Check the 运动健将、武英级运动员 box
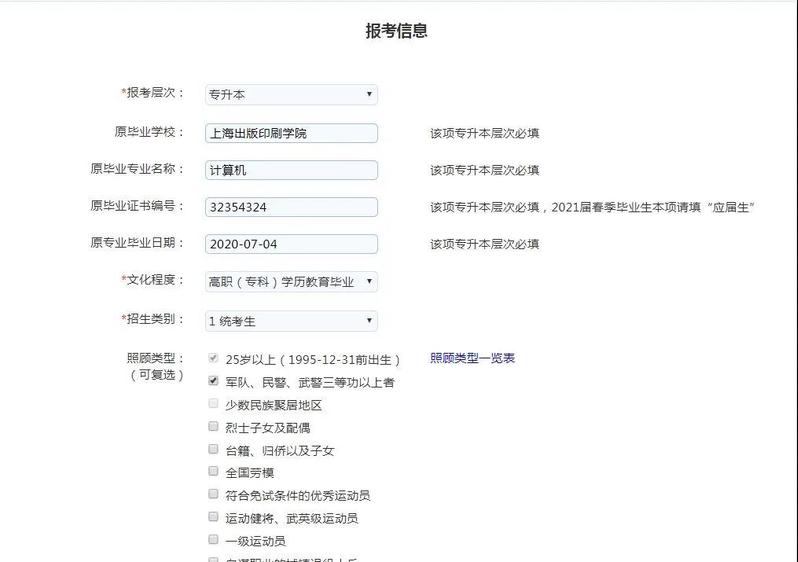 (x=213, y=517)
